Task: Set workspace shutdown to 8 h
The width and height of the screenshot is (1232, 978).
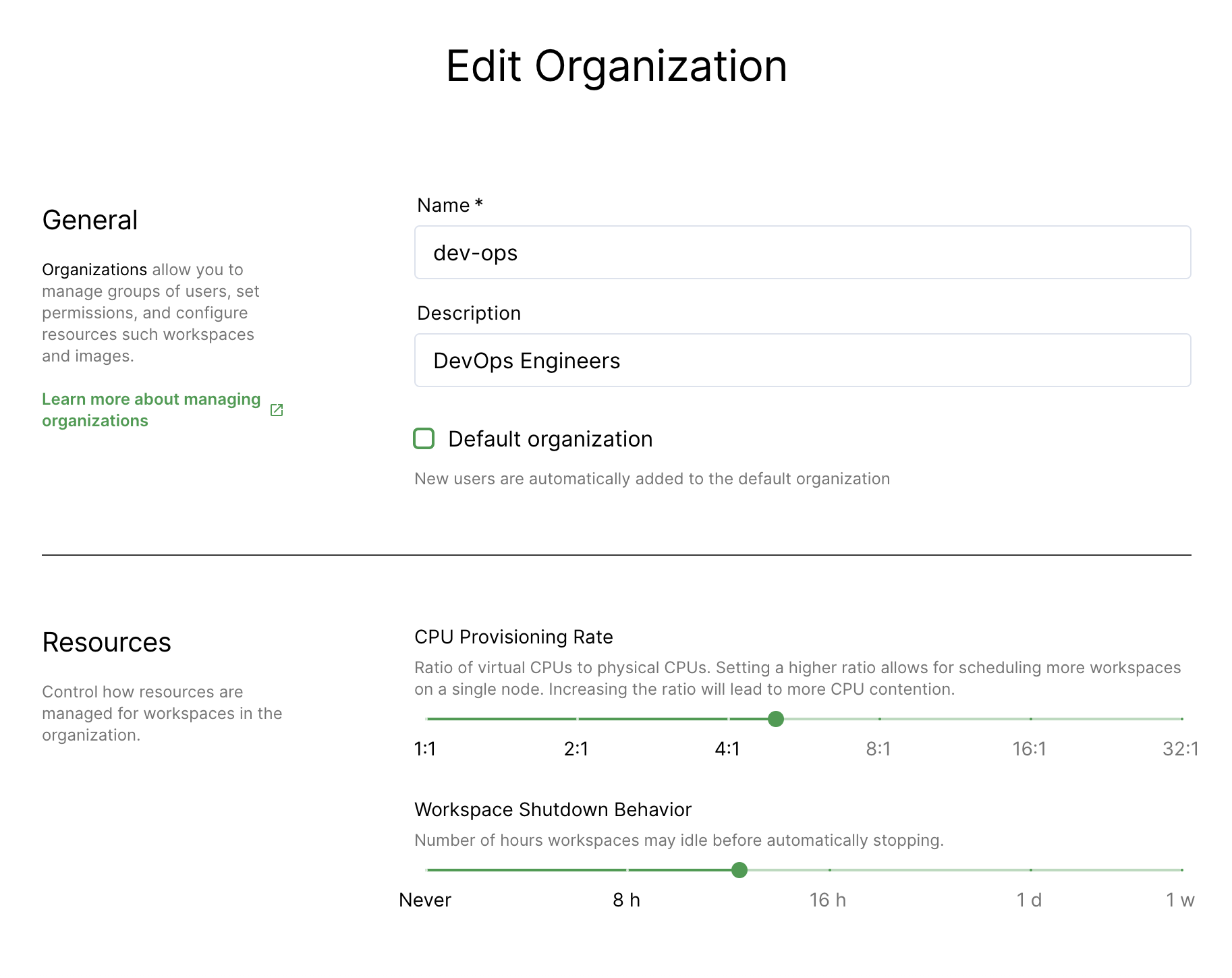Action: 627,870
